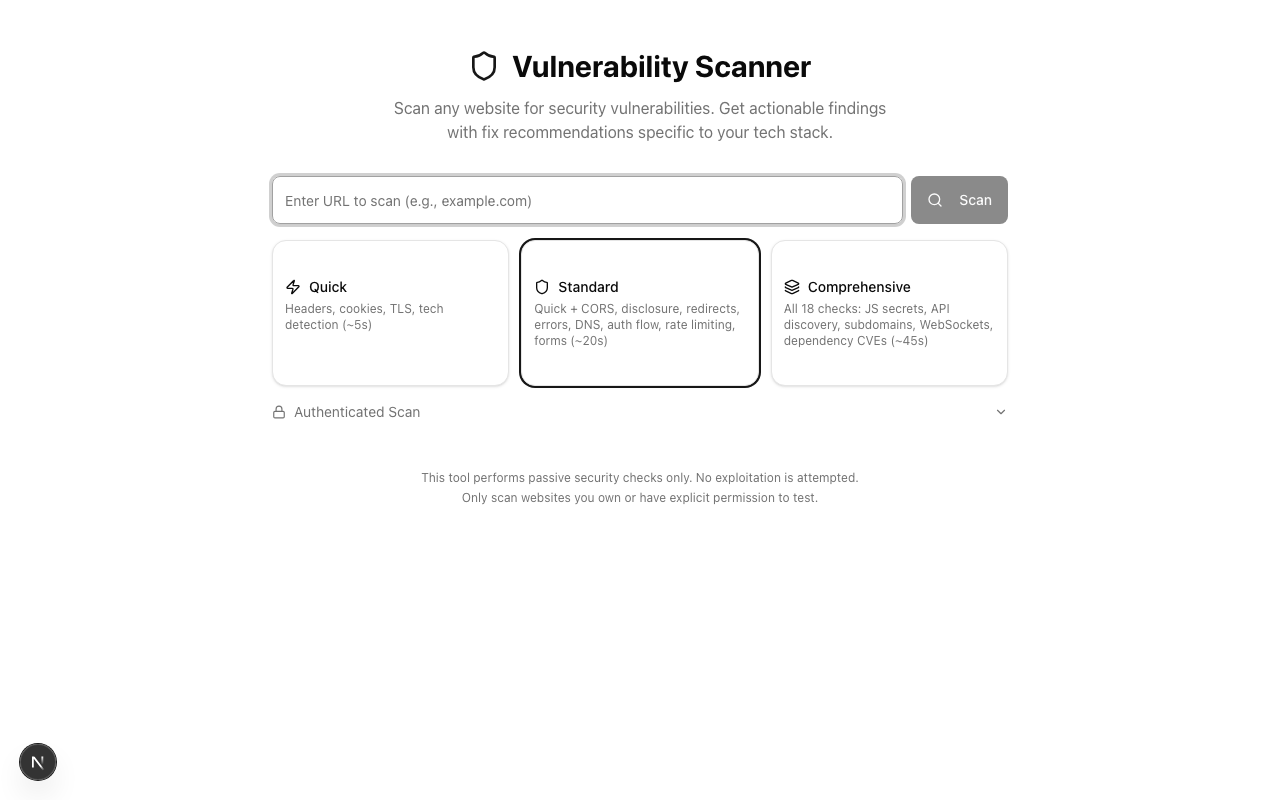Open the Authenticated Scan disclosure row

[x=640, y=411]
